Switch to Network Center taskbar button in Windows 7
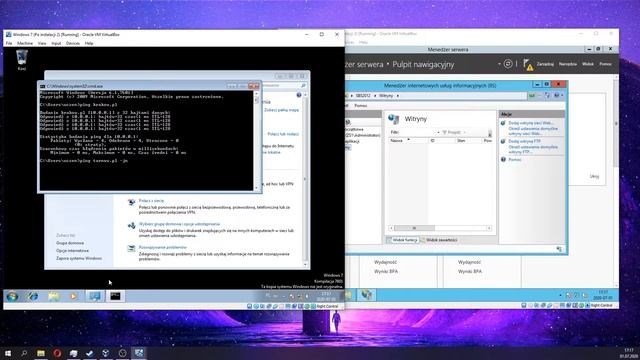This screenshot has height=360, width=640. tap(95, 296)
